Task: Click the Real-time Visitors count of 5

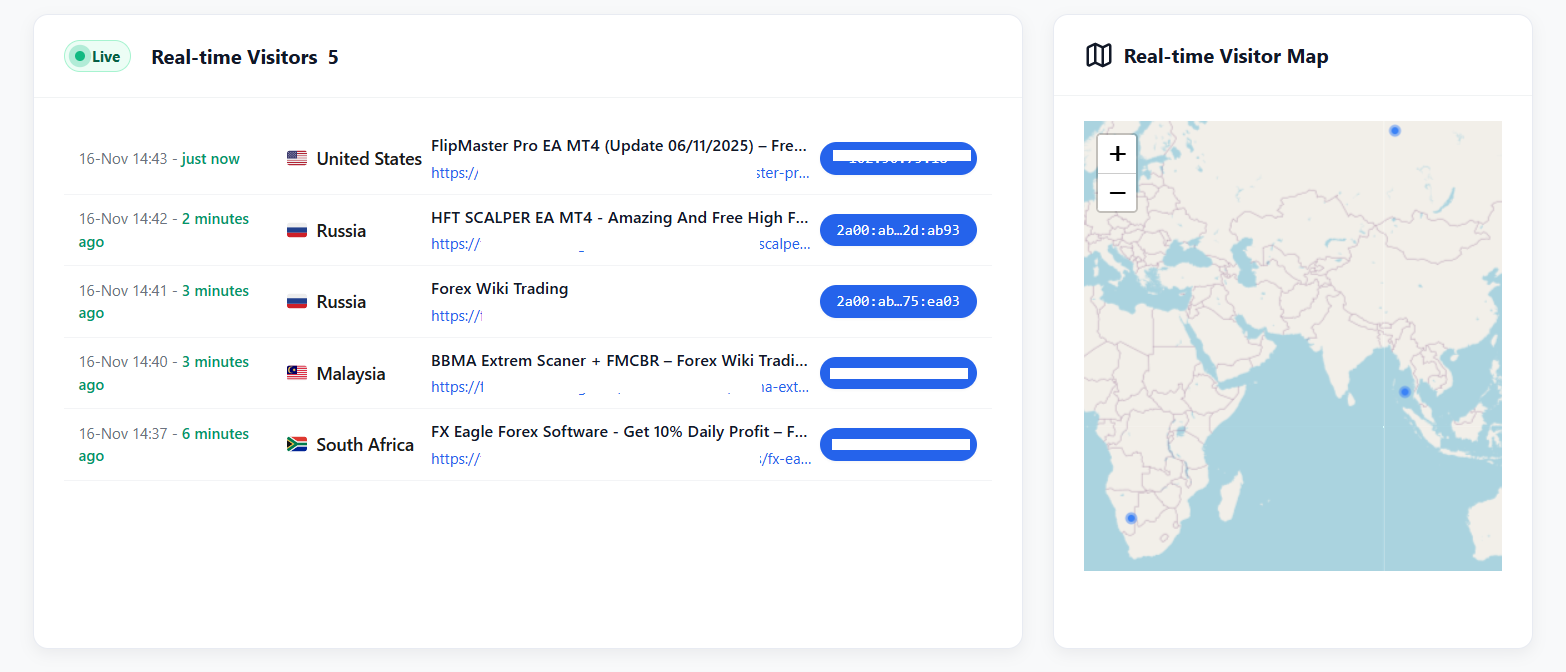Action: tap(333, 57)
